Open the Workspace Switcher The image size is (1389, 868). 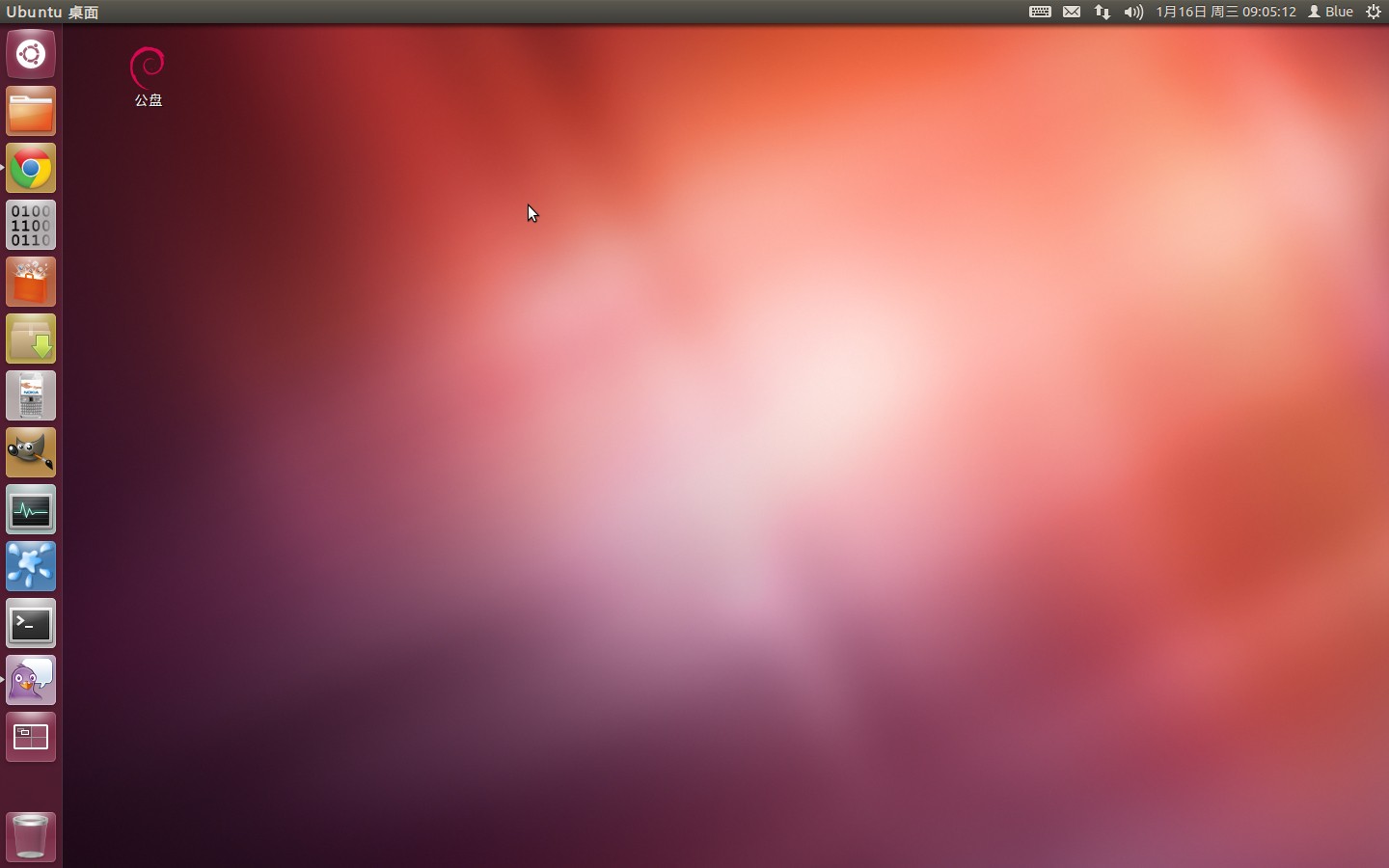(x=31, y=737)
